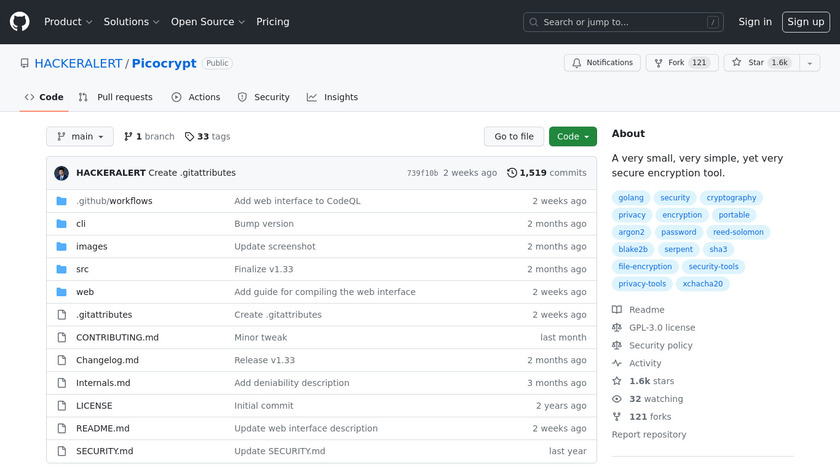The height and width of the screenshot is (472, 840).
Task: Click the GPL-3.0 license scale icon
Action: pyautogui.click(x=617, y=328)
